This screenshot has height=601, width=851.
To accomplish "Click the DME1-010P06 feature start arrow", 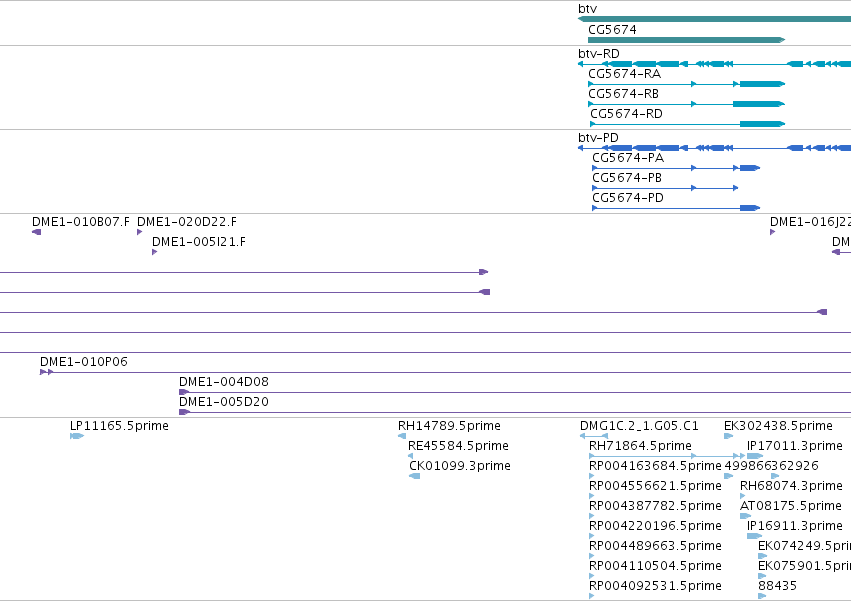I will [47, 372].
